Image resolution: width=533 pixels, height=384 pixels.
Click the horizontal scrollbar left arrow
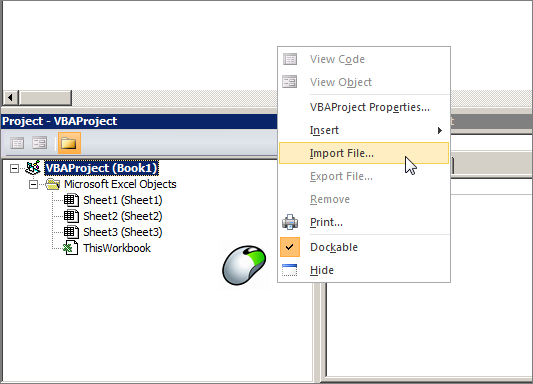pyautogui.click(x=10, y=98)
